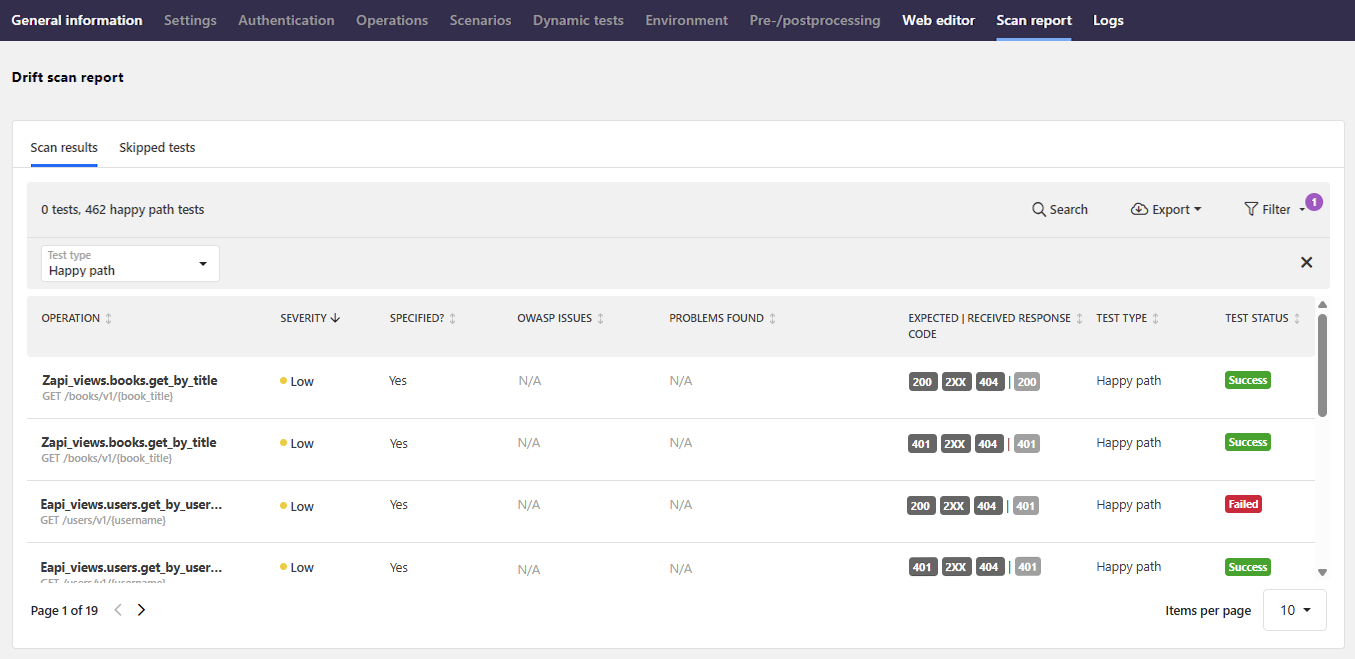Screen dimensions: 1355x659
Task: Click the 200 received code in first row
Action: point(1027,382)
